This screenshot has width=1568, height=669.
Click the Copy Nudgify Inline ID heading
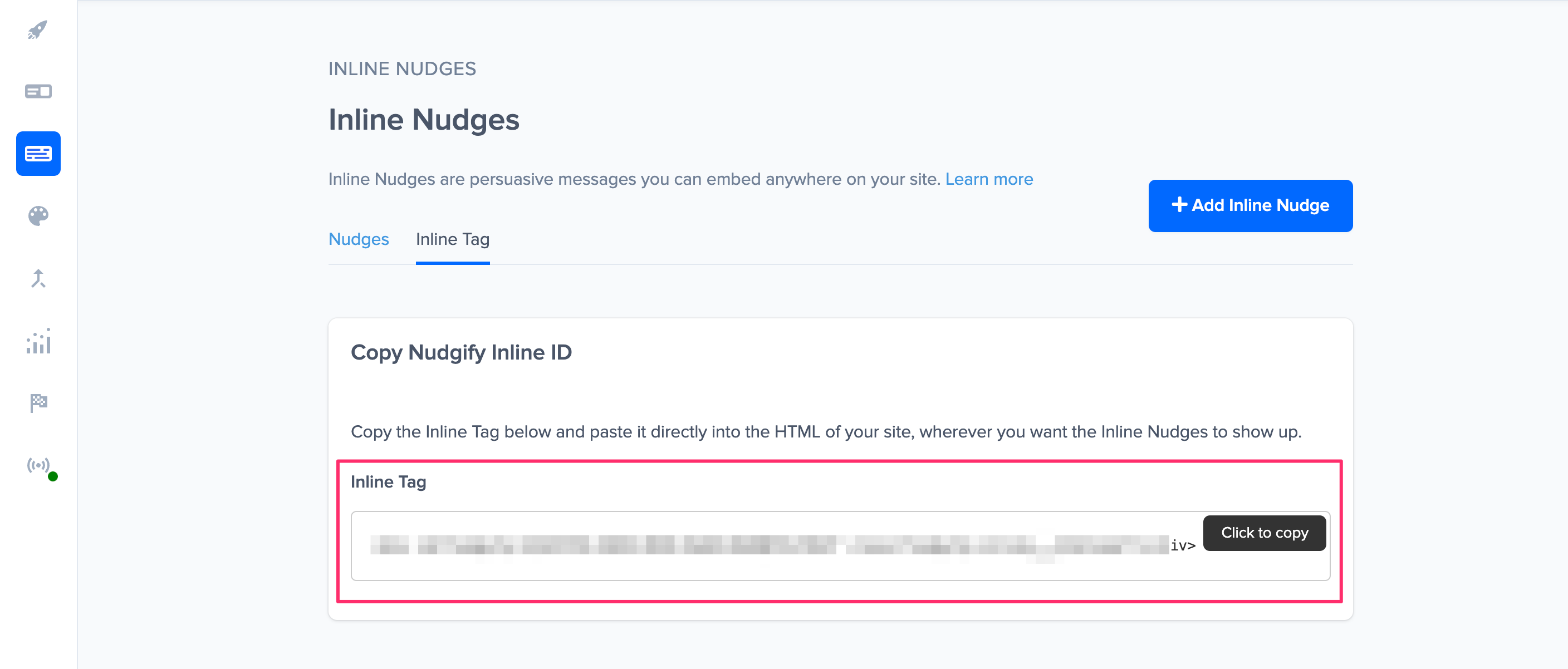point(461,352)
